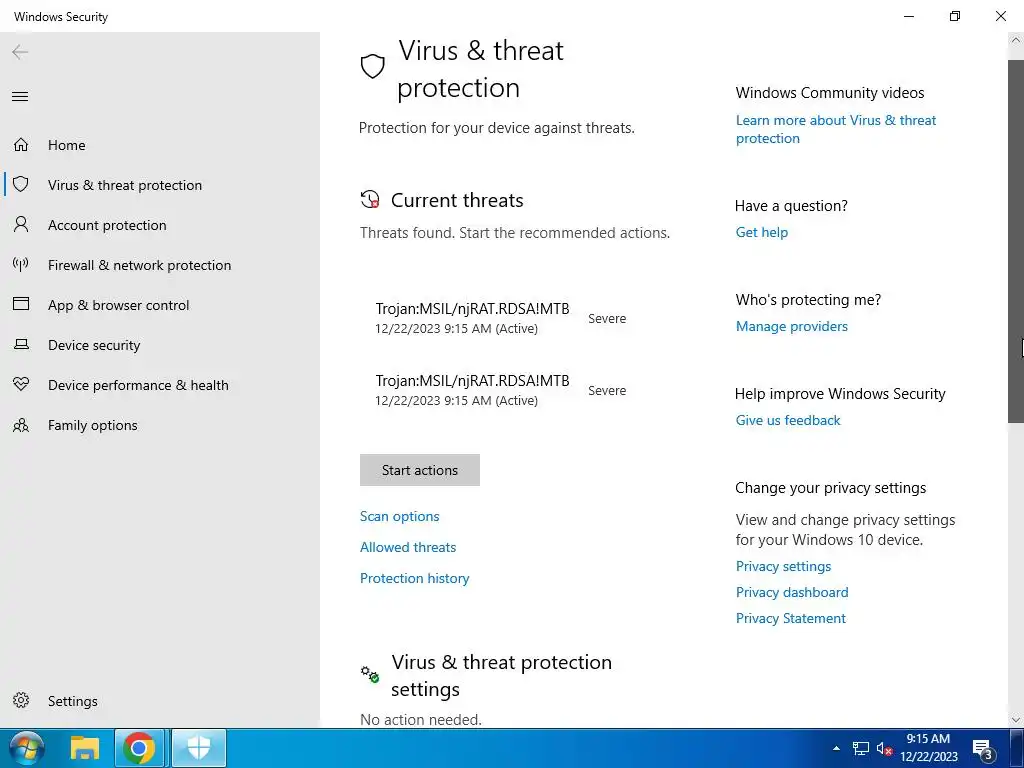Click the back arrow icon
Viewport: 1024px width, 768px height.
click(20, 52)
